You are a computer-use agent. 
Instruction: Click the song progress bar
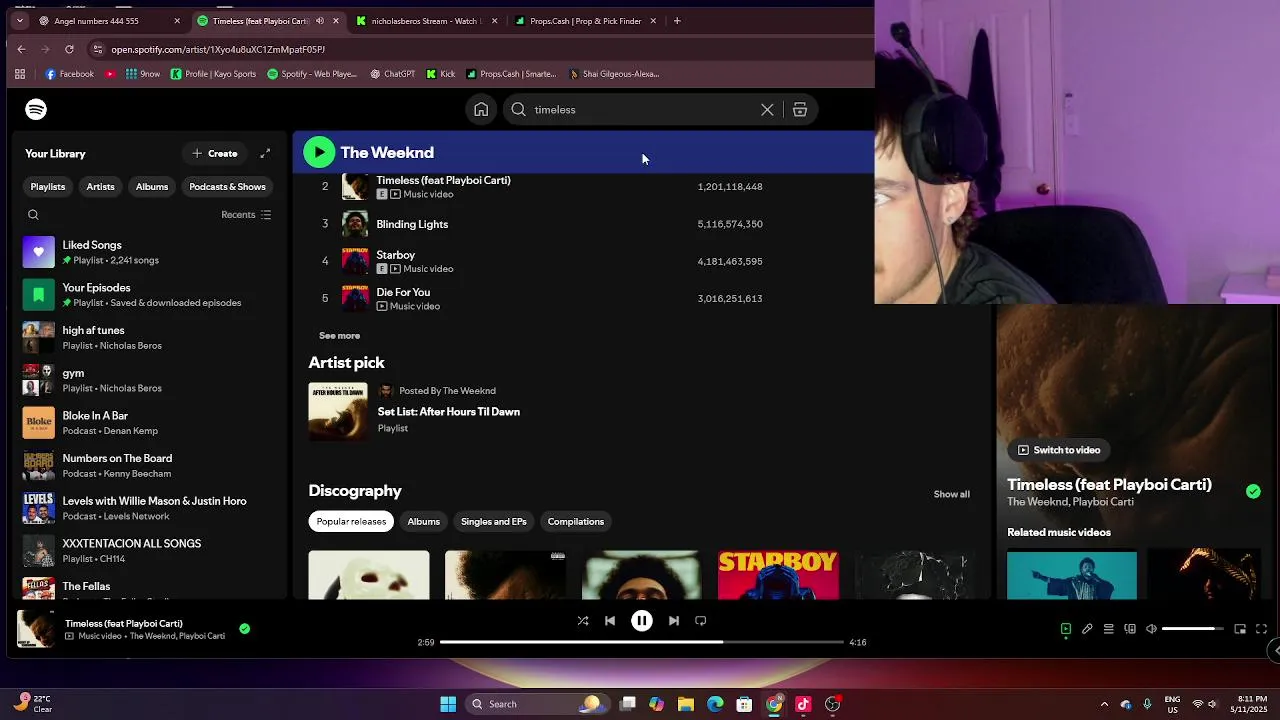pyautogui.click(x=642, y=642)
